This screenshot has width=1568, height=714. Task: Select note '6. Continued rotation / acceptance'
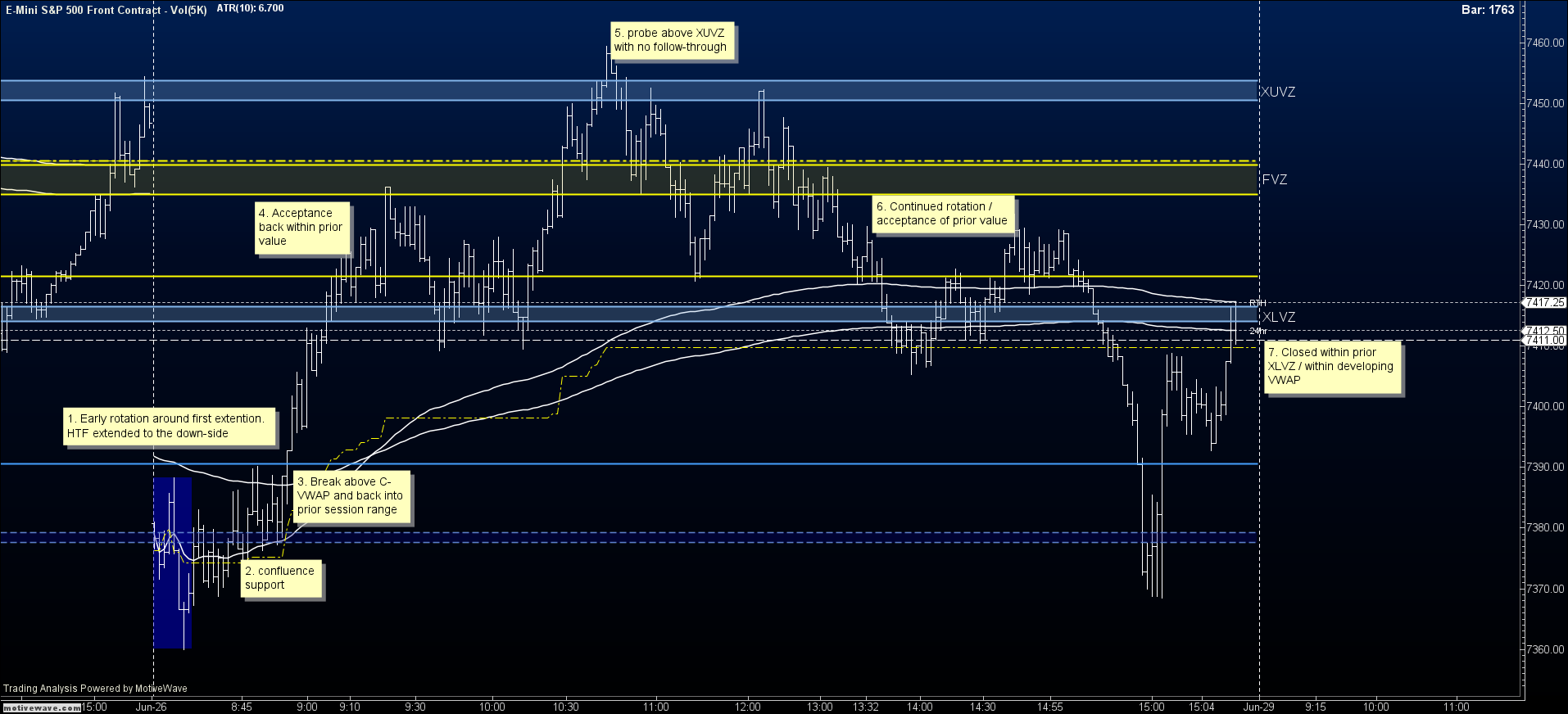click(x=944, y=214)
